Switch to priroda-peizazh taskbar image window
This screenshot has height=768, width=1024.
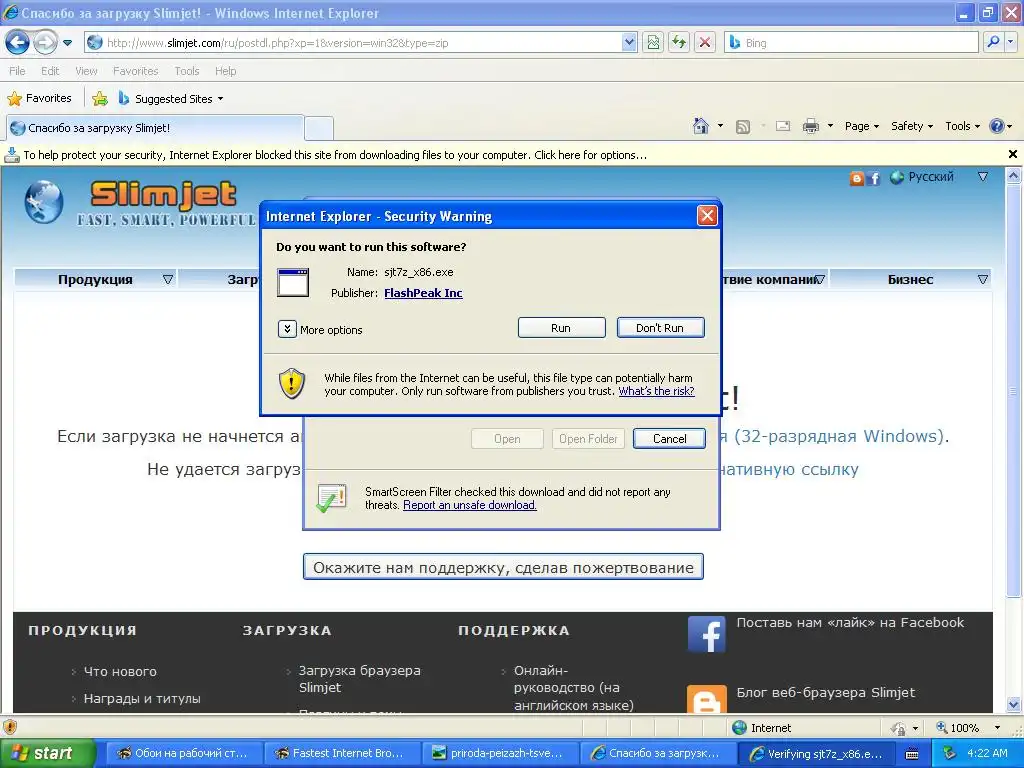(502, 754)
